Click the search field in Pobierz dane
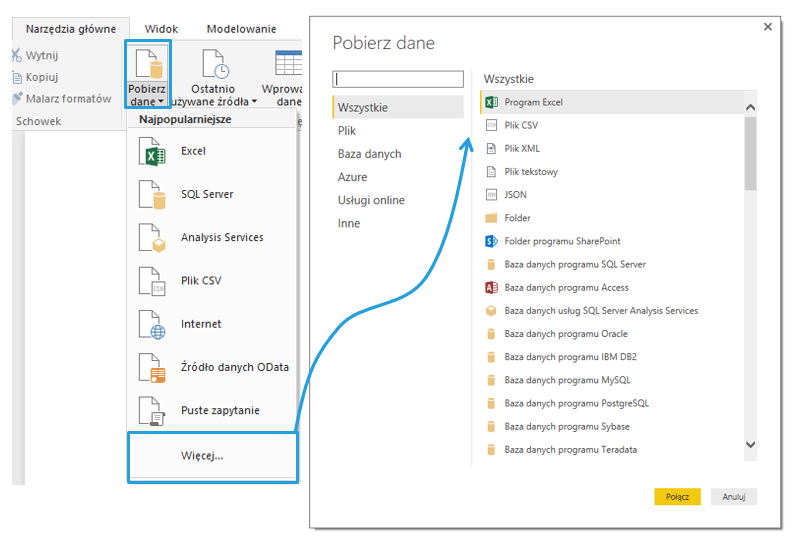This screenshot has width=796, height=539. (399, 79)
